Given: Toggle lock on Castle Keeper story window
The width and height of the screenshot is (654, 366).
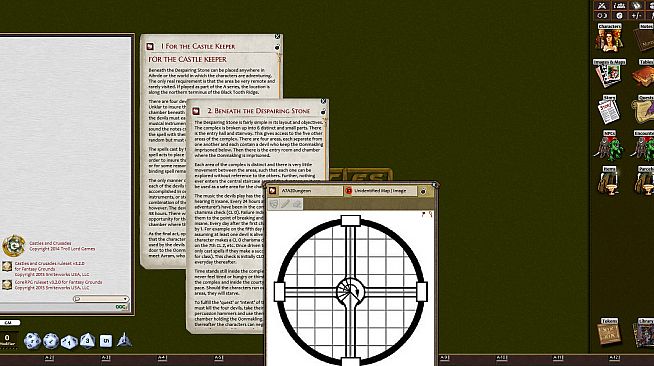Looking at the screenshot, I should (x=277, y=48).
